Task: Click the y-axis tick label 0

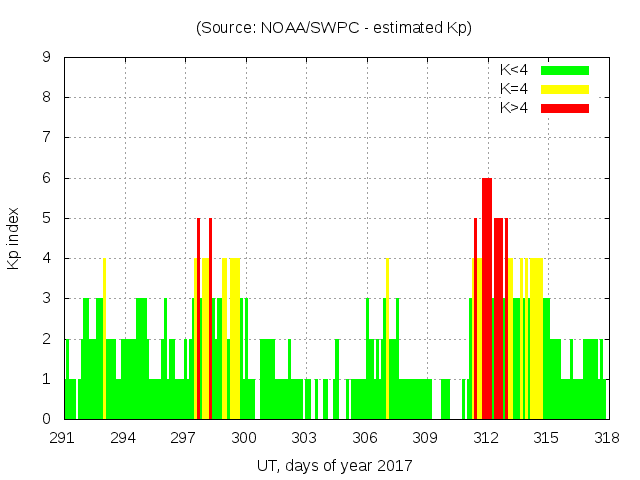Action: (x=46, y=419)
